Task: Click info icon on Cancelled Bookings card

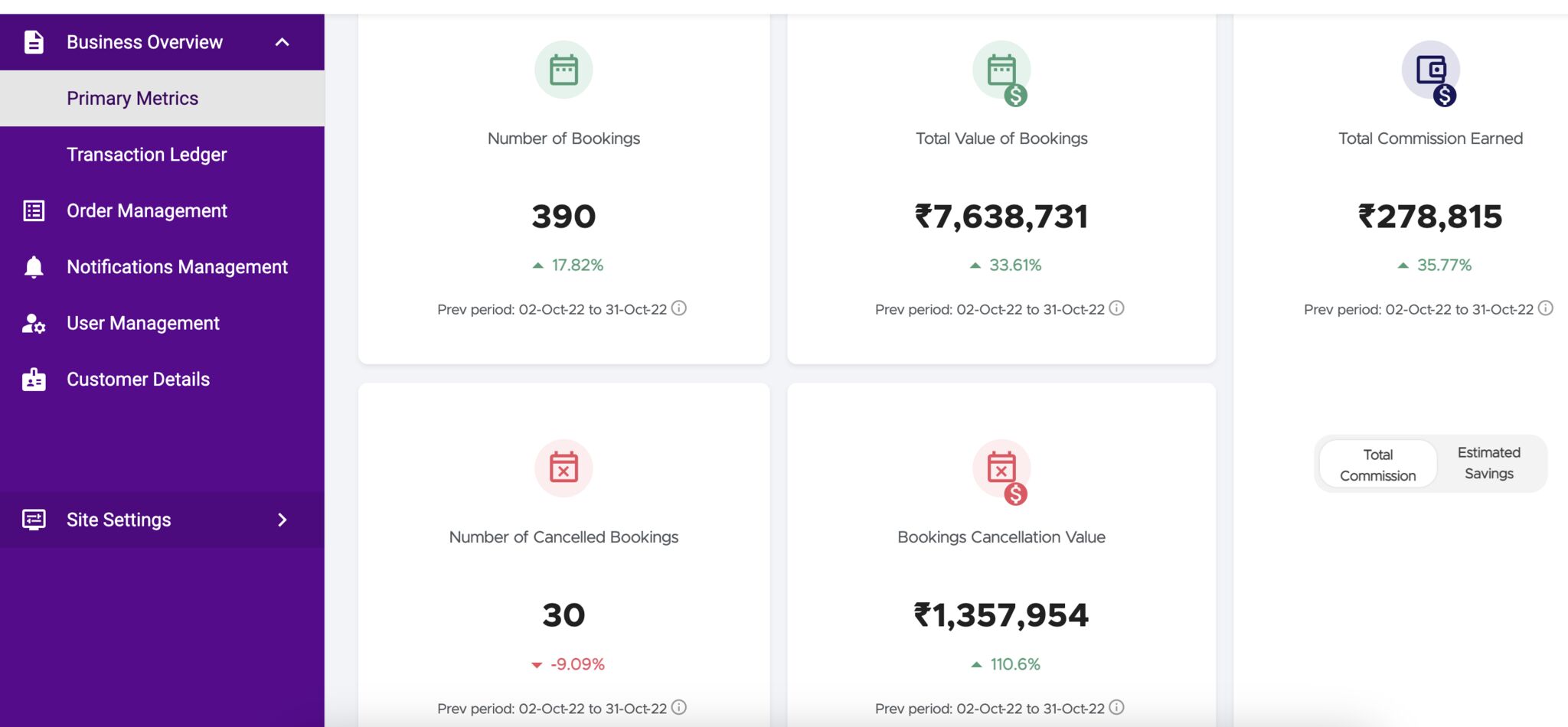Action: point(679,707)
